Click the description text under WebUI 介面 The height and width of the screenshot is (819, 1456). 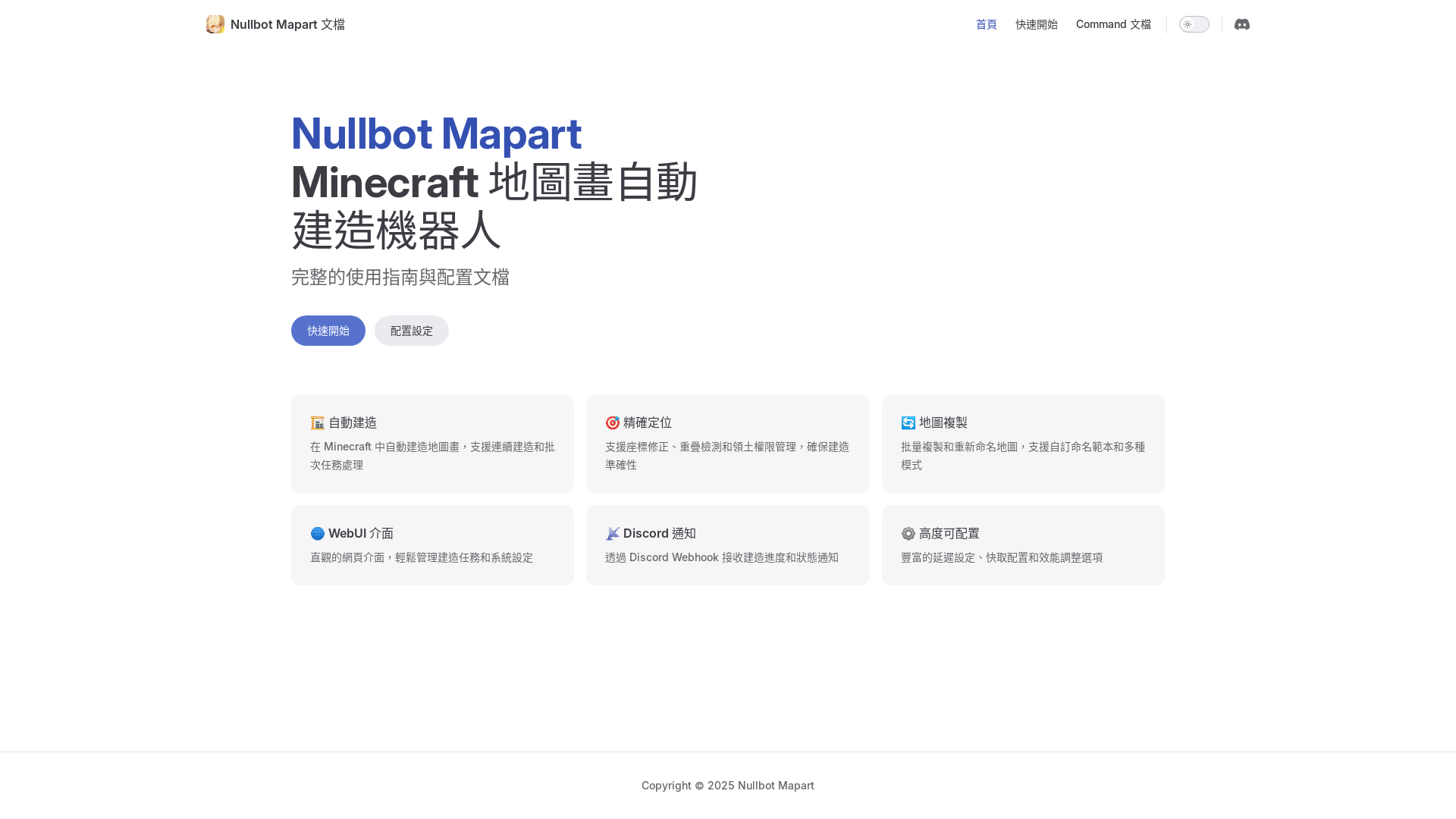click(422, 557)
